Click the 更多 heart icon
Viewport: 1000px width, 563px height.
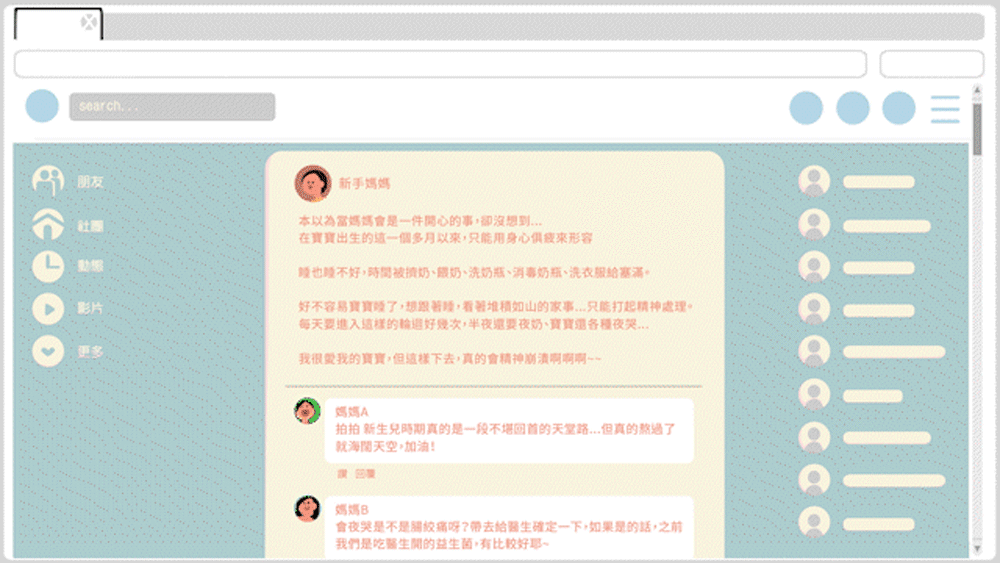click(47, 352)
